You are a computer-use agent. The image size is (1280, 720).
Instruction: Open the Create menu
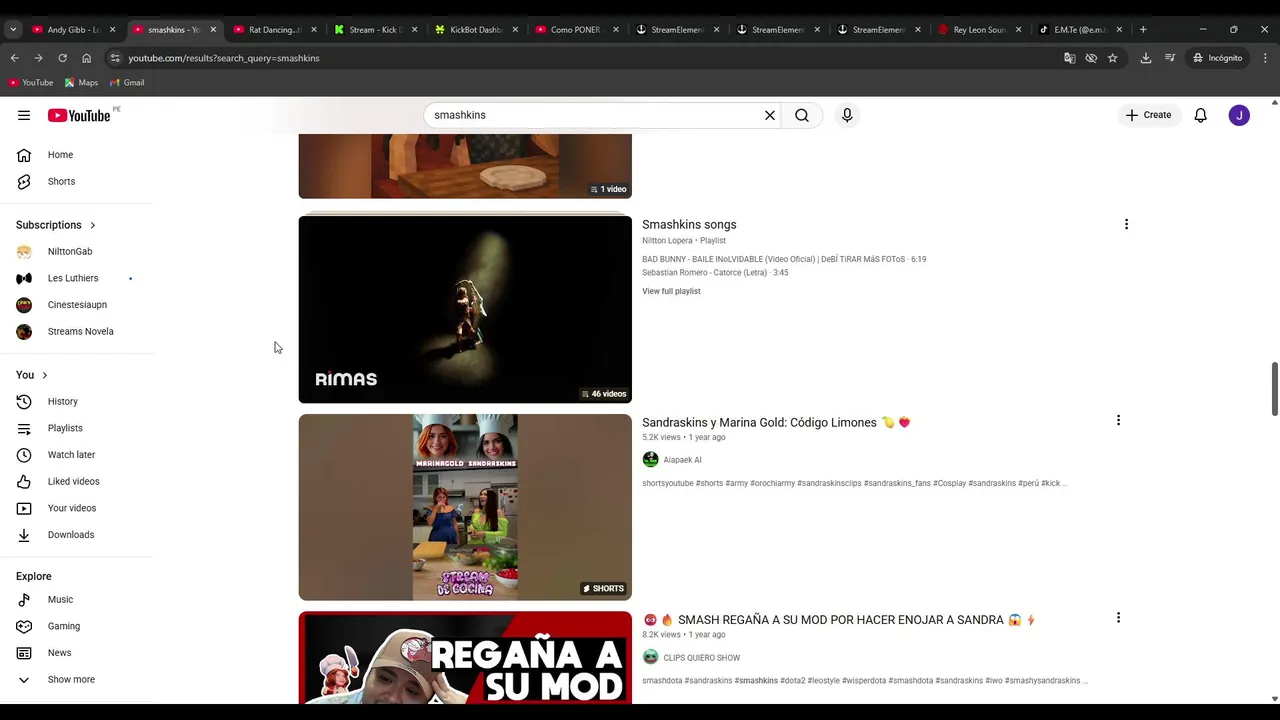tap(1148, 115)
